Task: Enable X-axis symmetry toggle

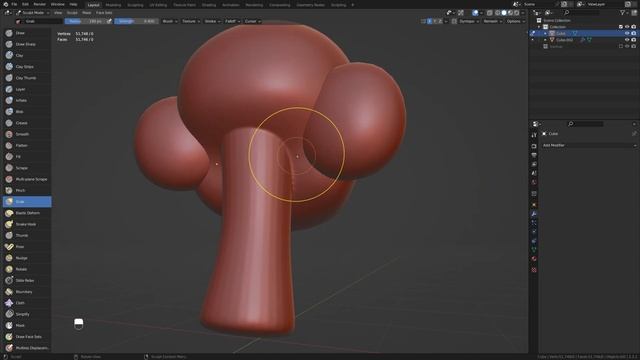Action: (x=429, y=21)
